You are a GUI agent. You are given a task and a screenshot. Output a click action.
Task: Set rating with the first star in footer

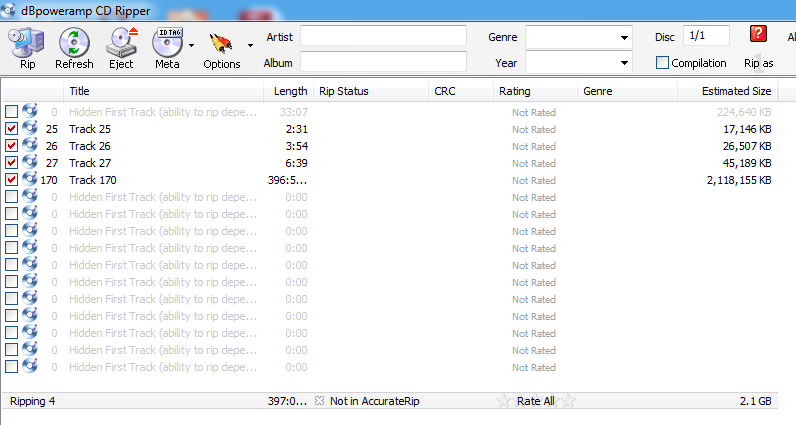[503, 401]
